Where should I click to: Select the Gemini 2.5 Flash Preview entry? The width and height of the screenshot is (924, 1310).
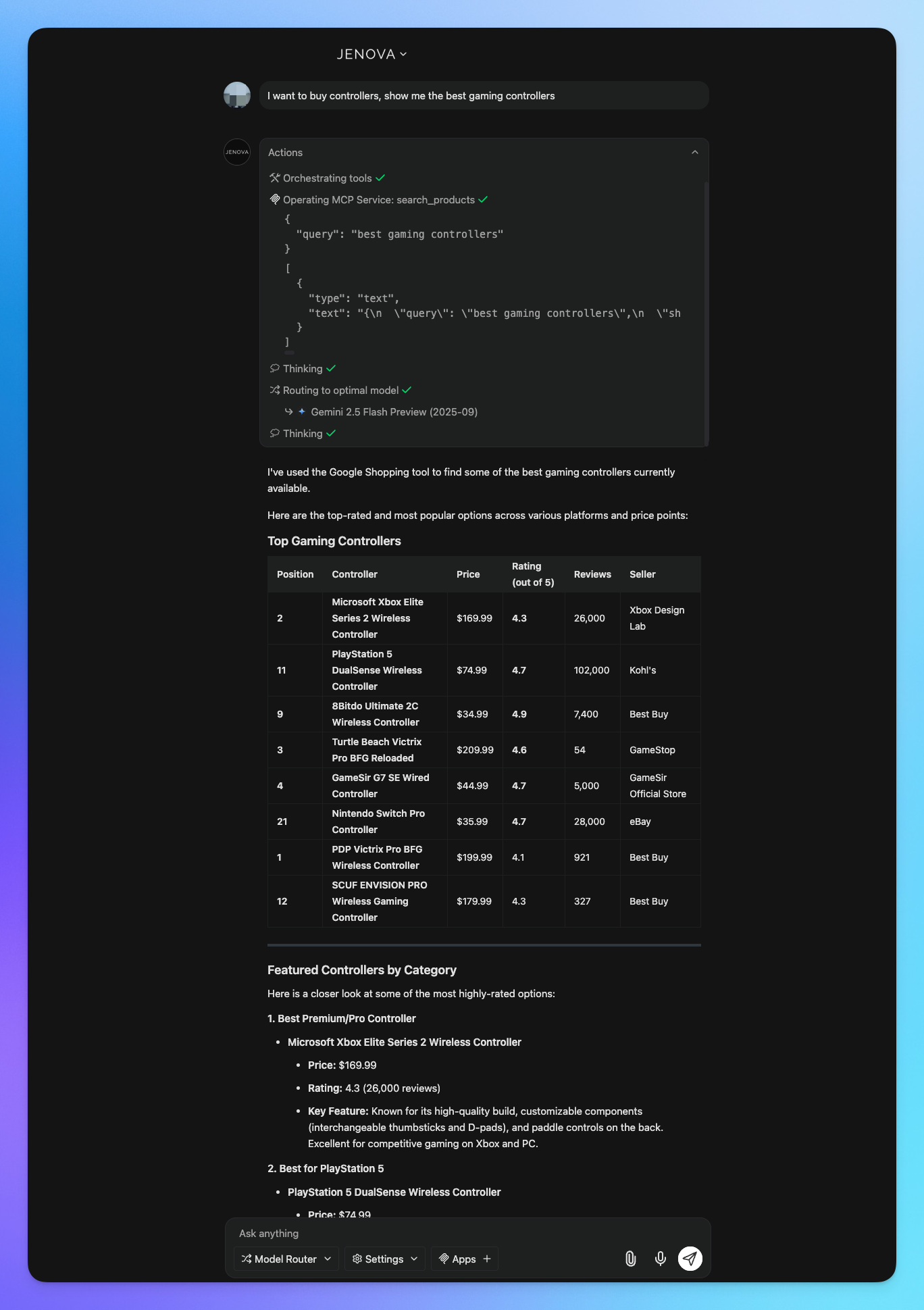394,411
